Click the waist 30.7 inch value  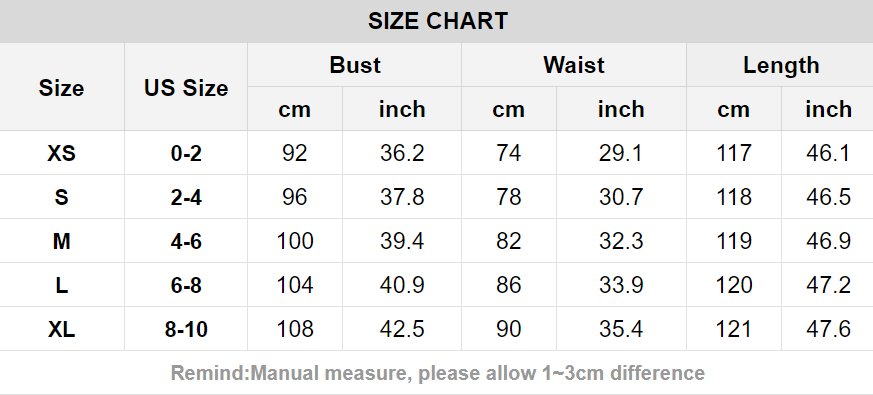[x=621, y=197]
